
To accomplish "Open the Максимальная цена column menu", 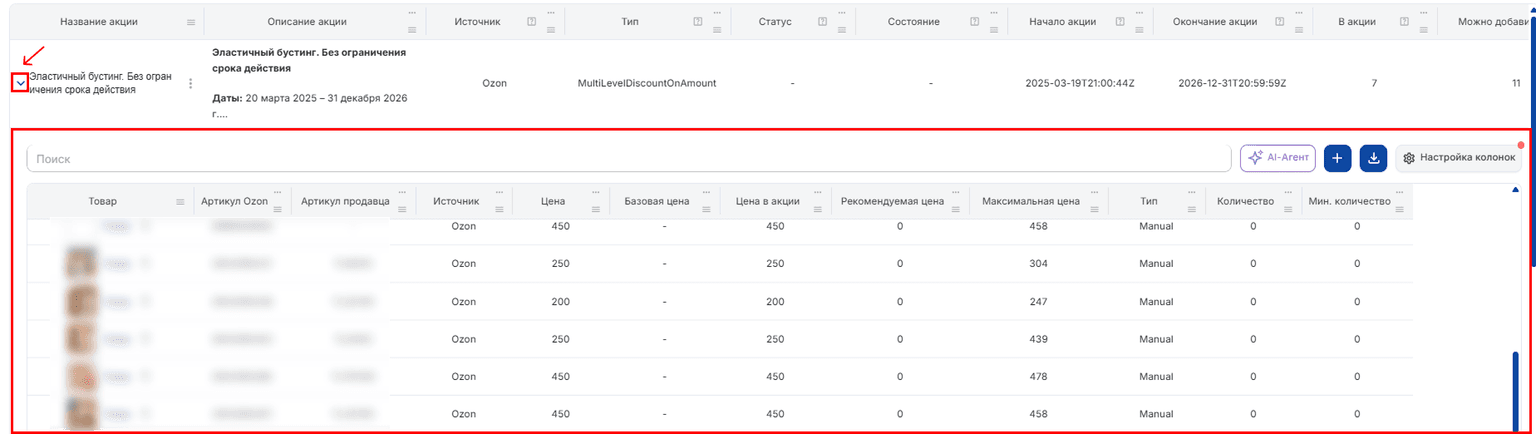I will [x=1094, y=208].
